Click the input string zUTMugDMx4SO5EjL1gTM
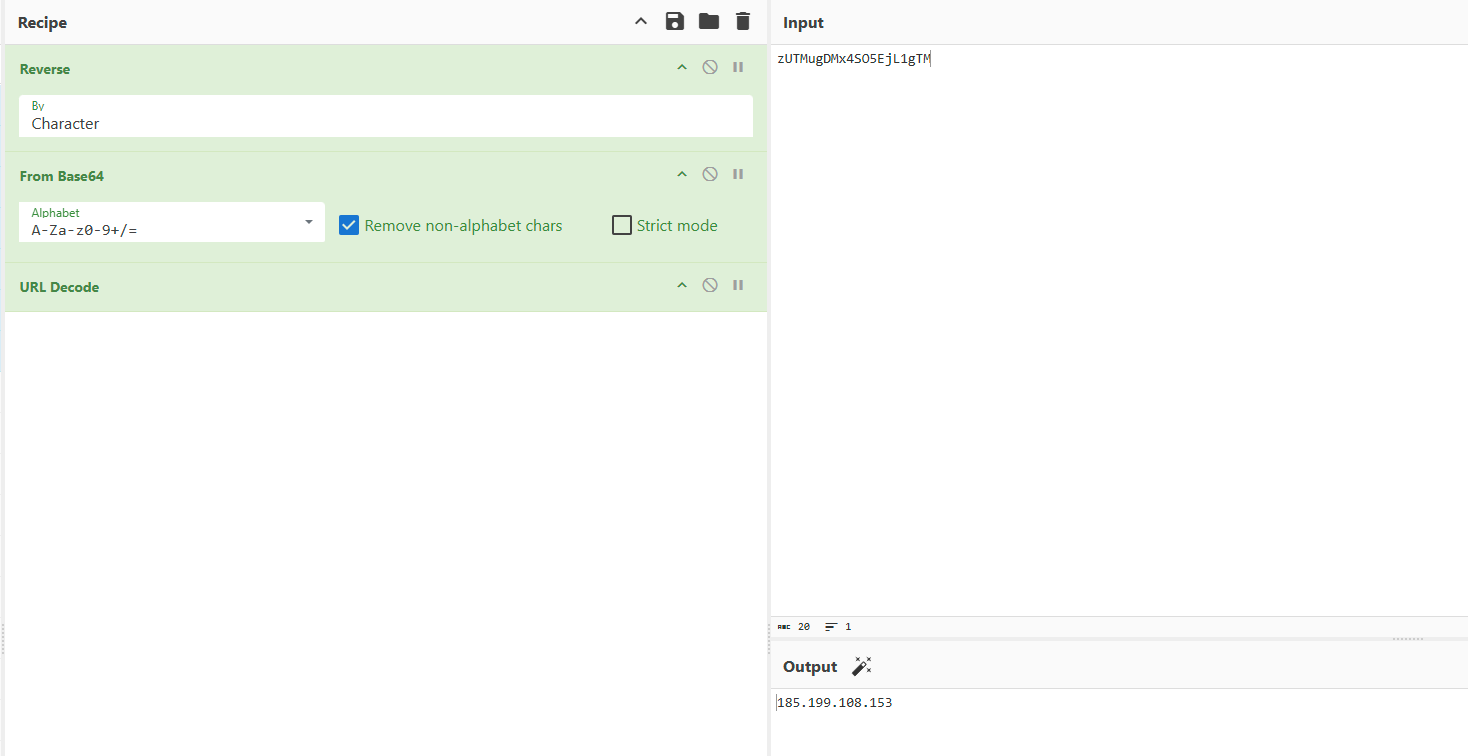The width and height of the screenshot is (1468, 756). [854, 59]
